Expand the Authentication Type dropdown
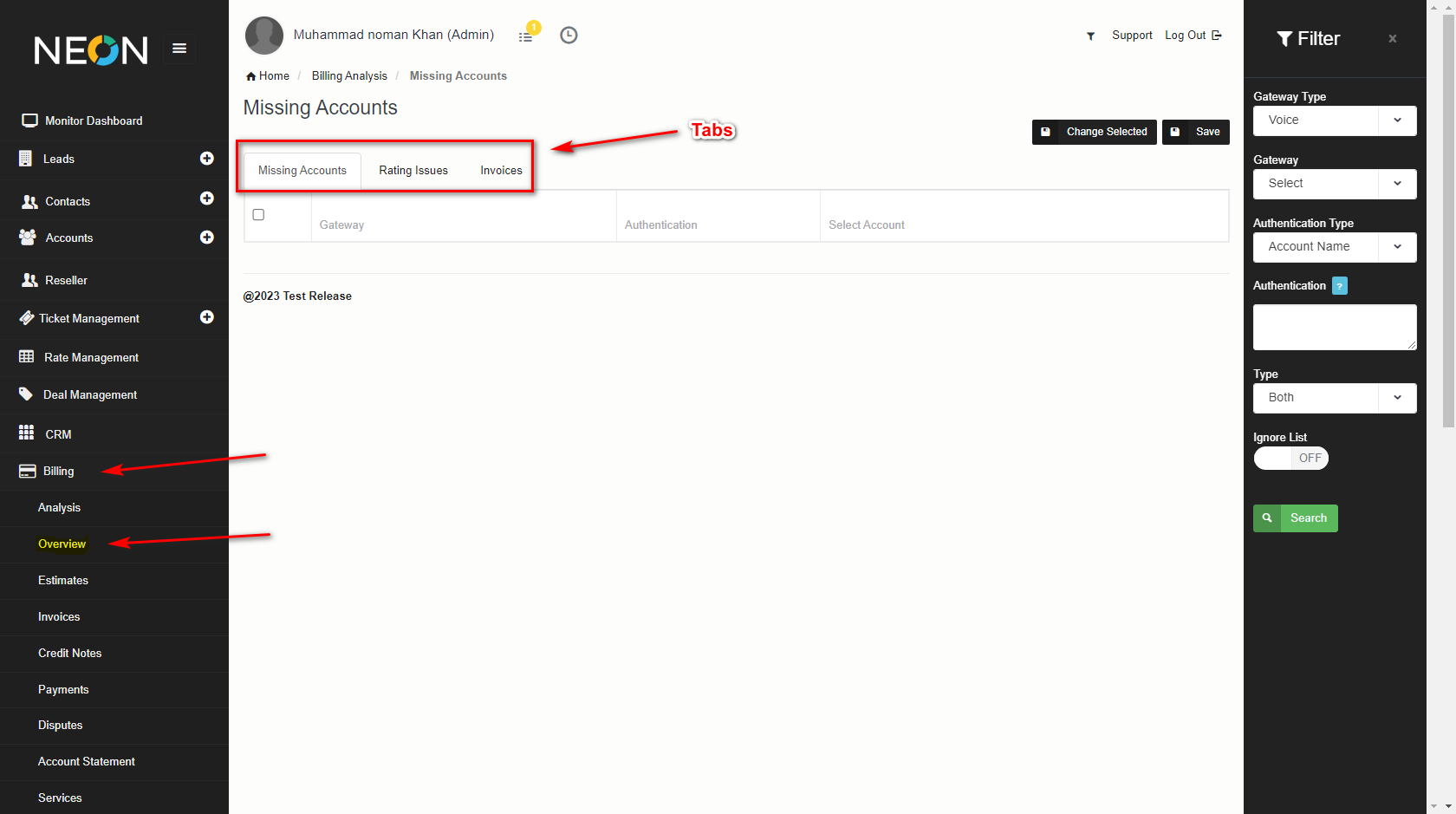This screenshot has height=814, width=1456. (1335, 247)
